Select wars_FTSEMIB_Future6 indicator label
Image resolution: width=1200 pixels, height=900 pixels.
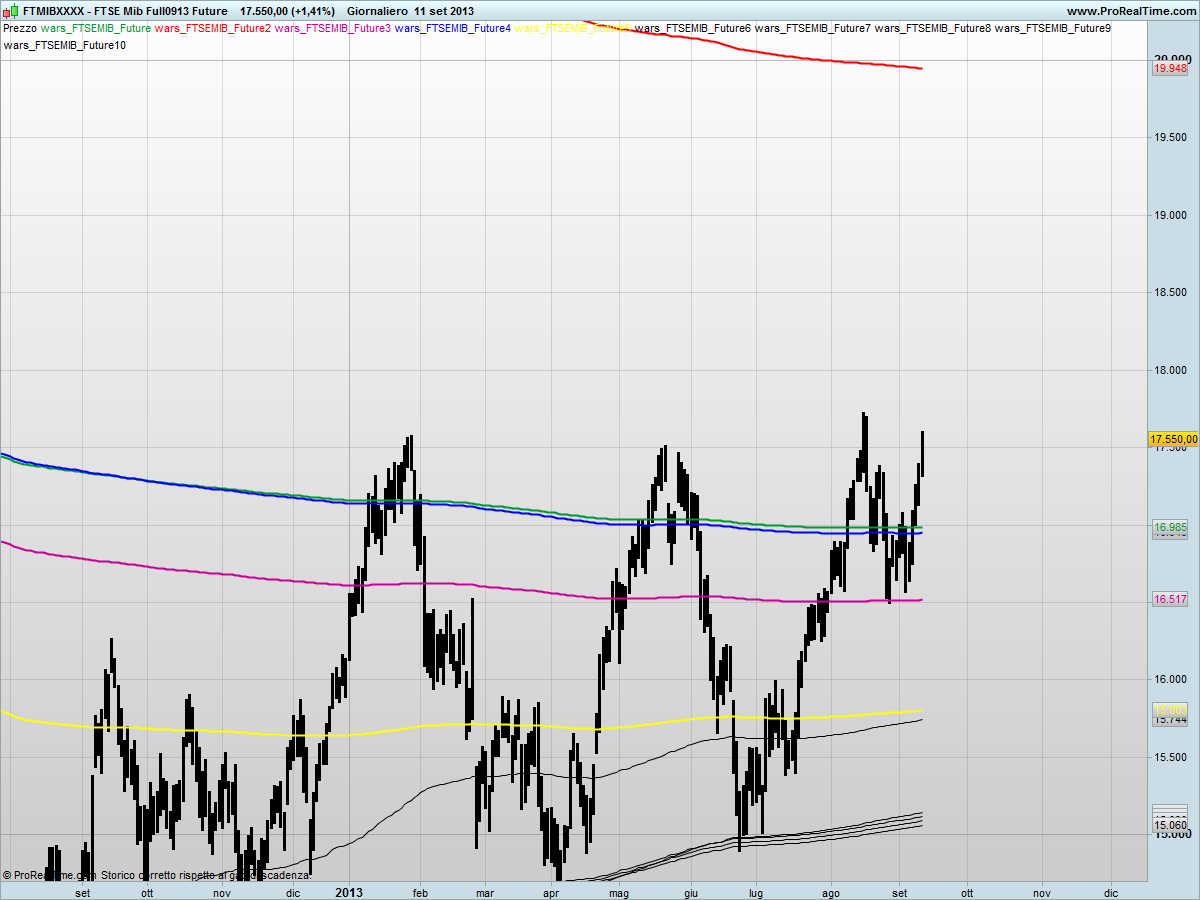point(693,28)
